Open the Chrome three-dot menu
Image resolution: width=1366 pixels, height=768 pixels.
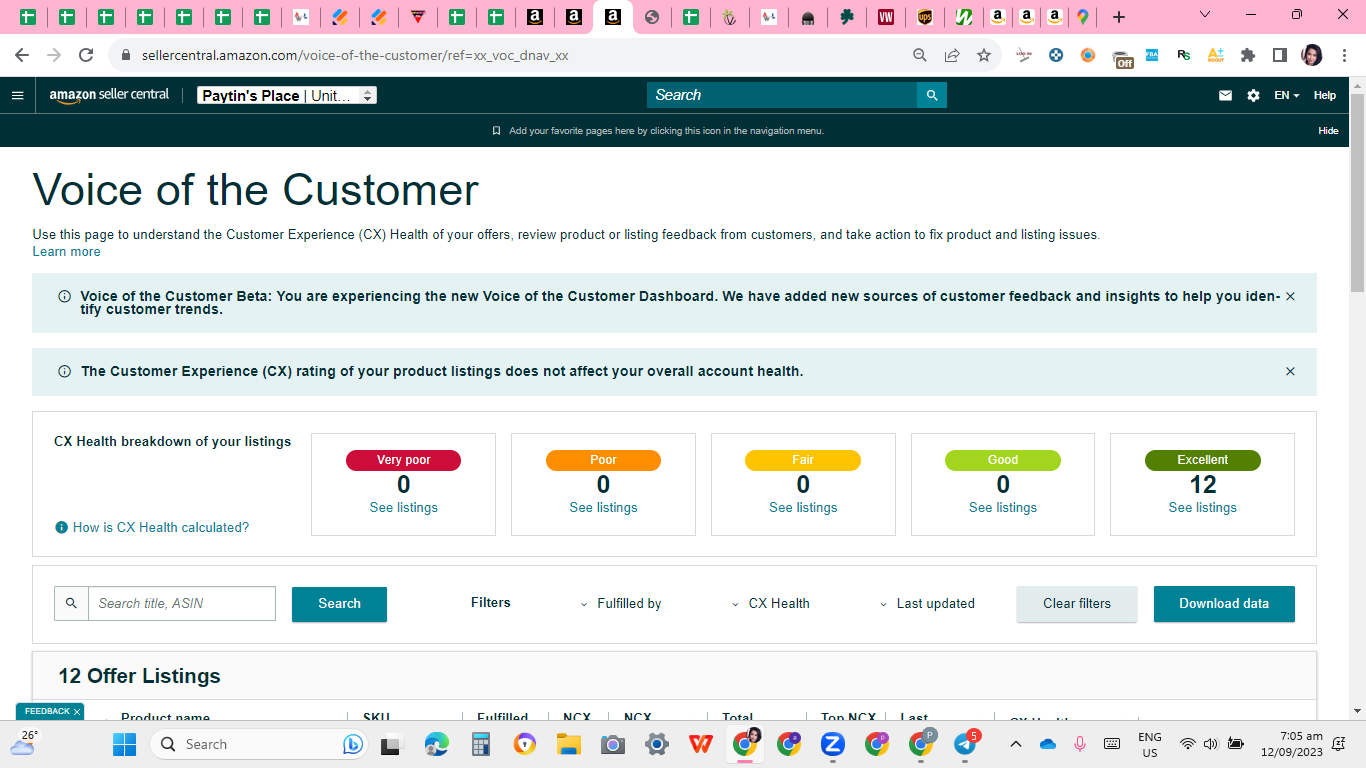point(1344,55)
